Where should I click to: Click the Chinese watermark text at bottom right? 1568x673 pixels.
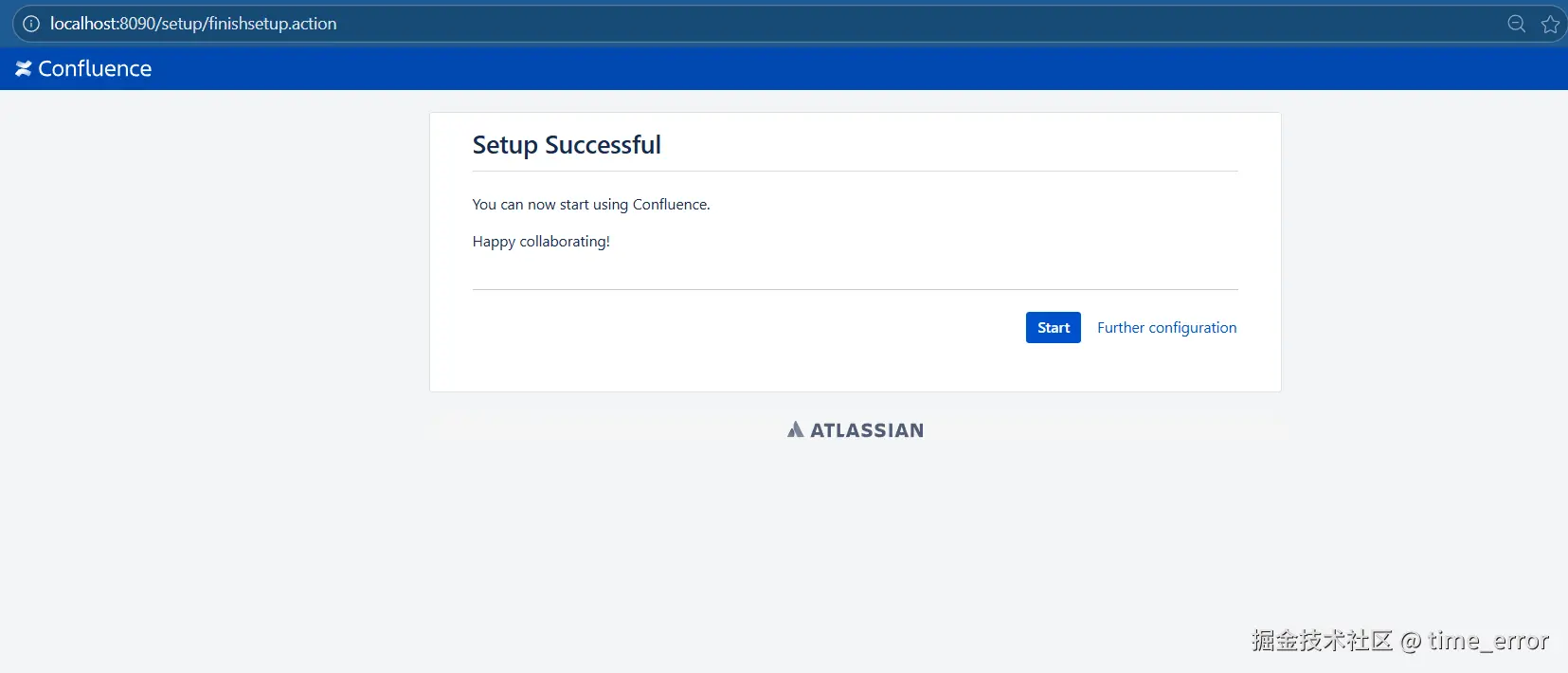coord(1322,641)
